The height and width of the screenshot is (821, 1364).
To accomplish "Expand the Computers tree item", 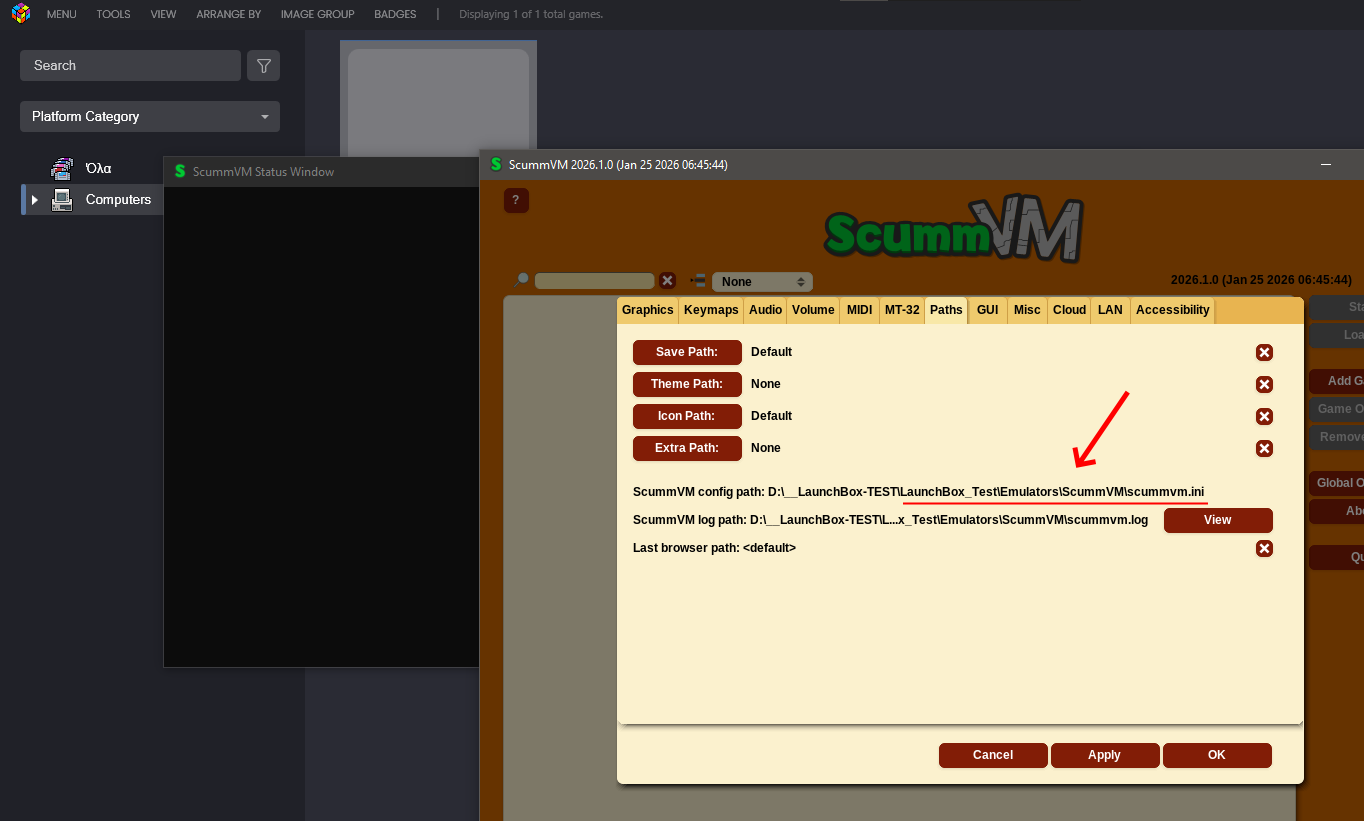I will tap(35, 200).
